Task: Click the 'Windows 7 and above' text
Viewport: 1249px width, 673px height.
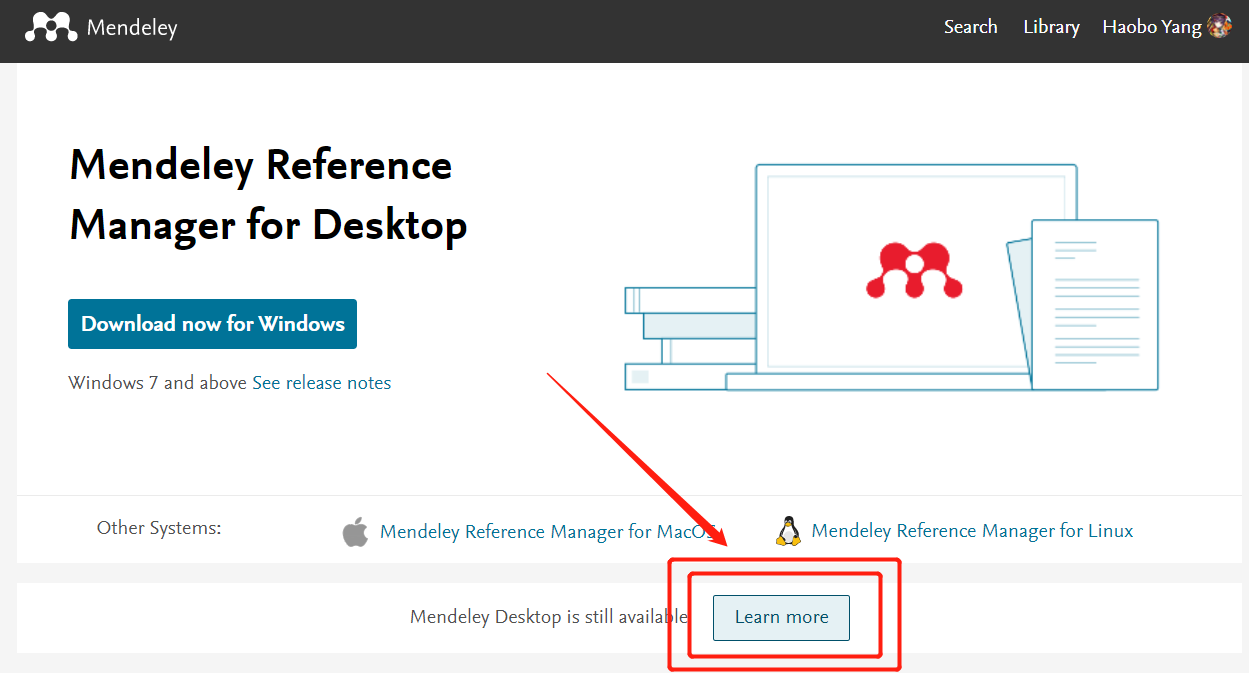Action: point(158,383)
